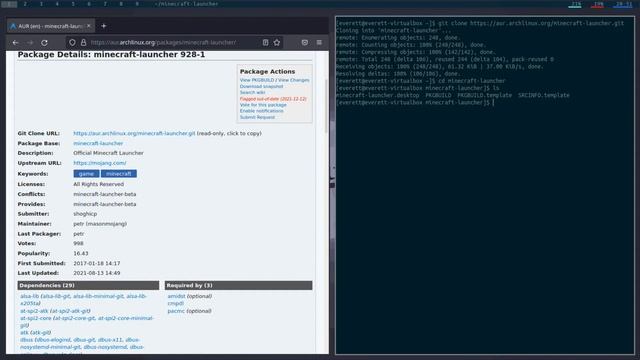Enable notifications for the package
Screen dimensions: 640x360
tap(261, 111)
